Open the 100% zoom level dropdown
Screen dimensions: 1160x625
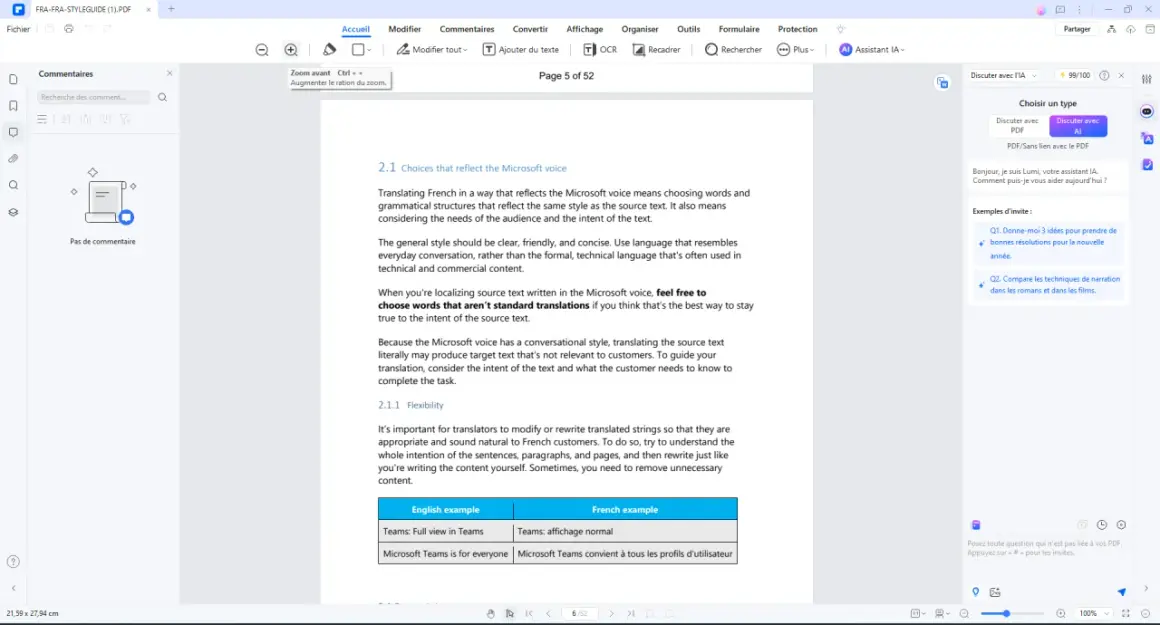[1094, 613]
